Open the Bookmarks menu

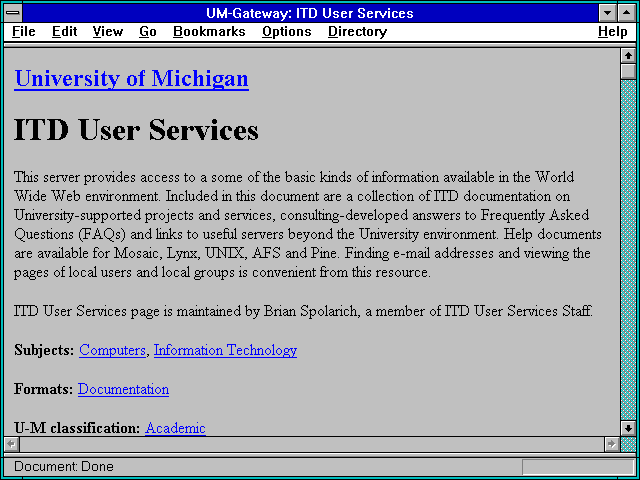pos(209,32)
